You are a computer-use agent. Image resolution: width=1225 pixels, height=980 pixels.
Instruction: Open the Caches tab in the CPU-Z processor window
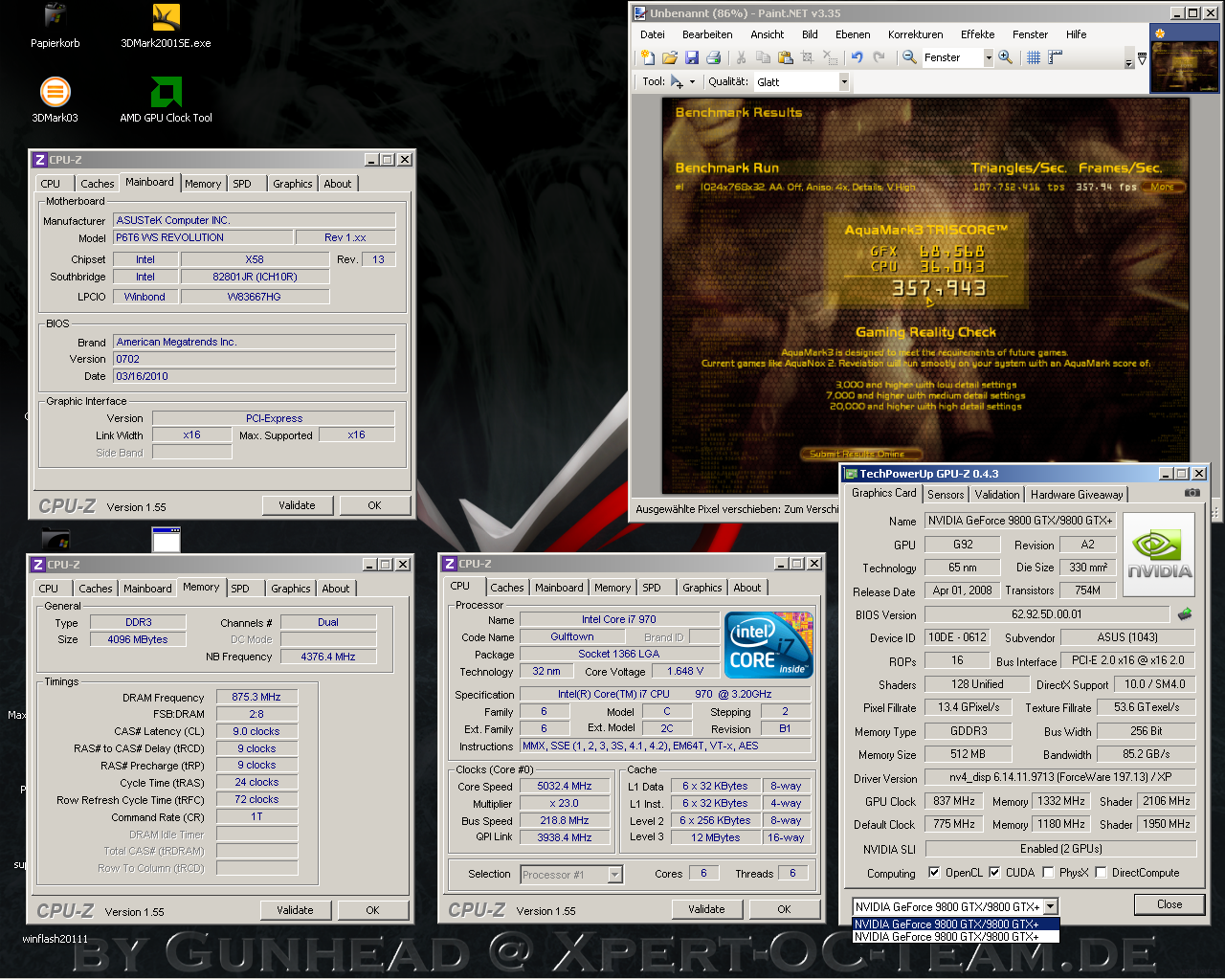pyautogui.click(x=507, y=588)
